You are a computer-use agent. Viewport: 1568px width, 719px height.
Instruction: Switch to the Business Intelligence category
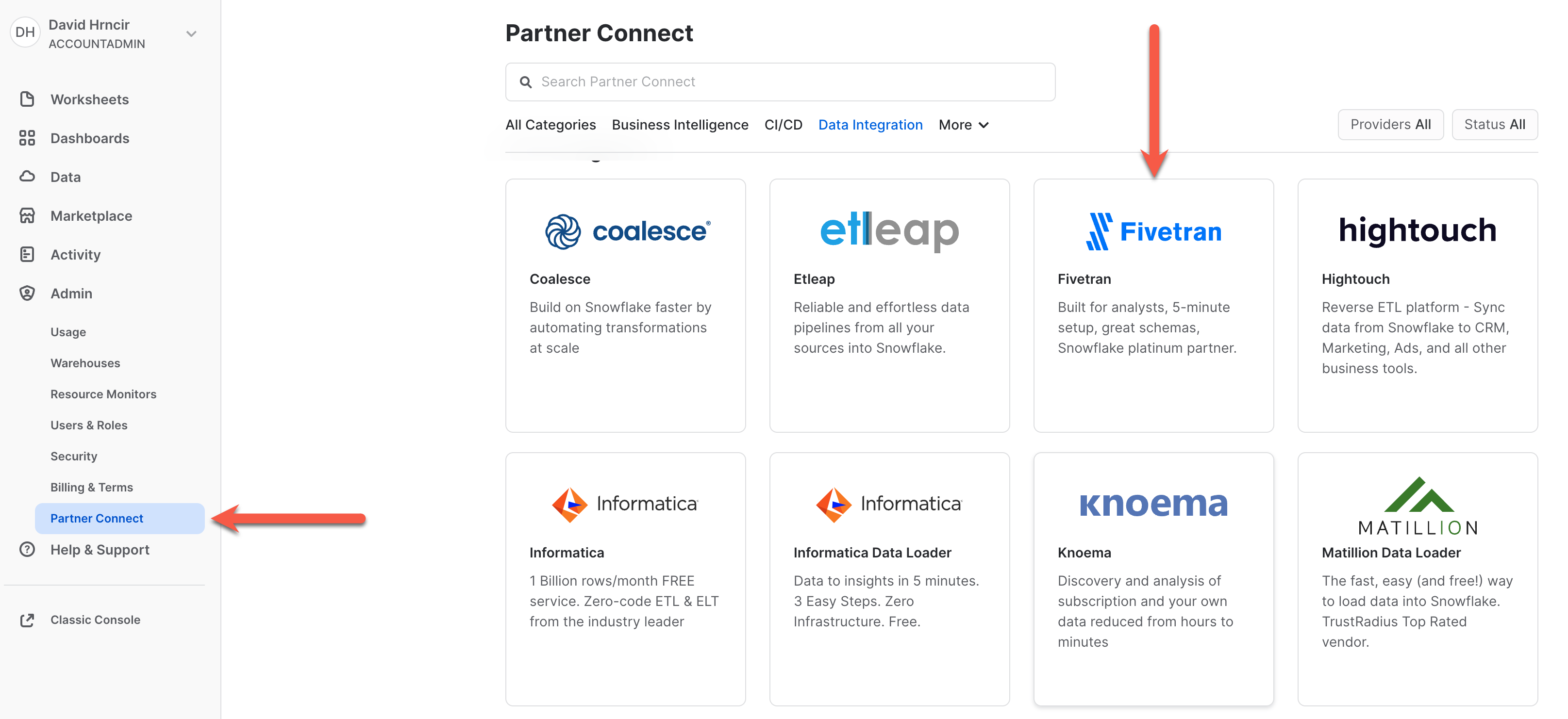(680, 124)
